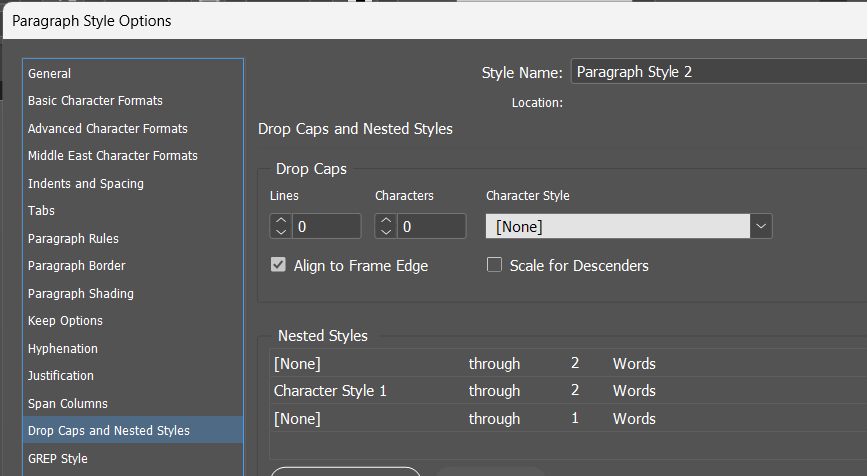Viewport: 867px width, 476px height.
Task: Open Paragraph Border section
Action: pyautogui.click(x=77, y=266)
